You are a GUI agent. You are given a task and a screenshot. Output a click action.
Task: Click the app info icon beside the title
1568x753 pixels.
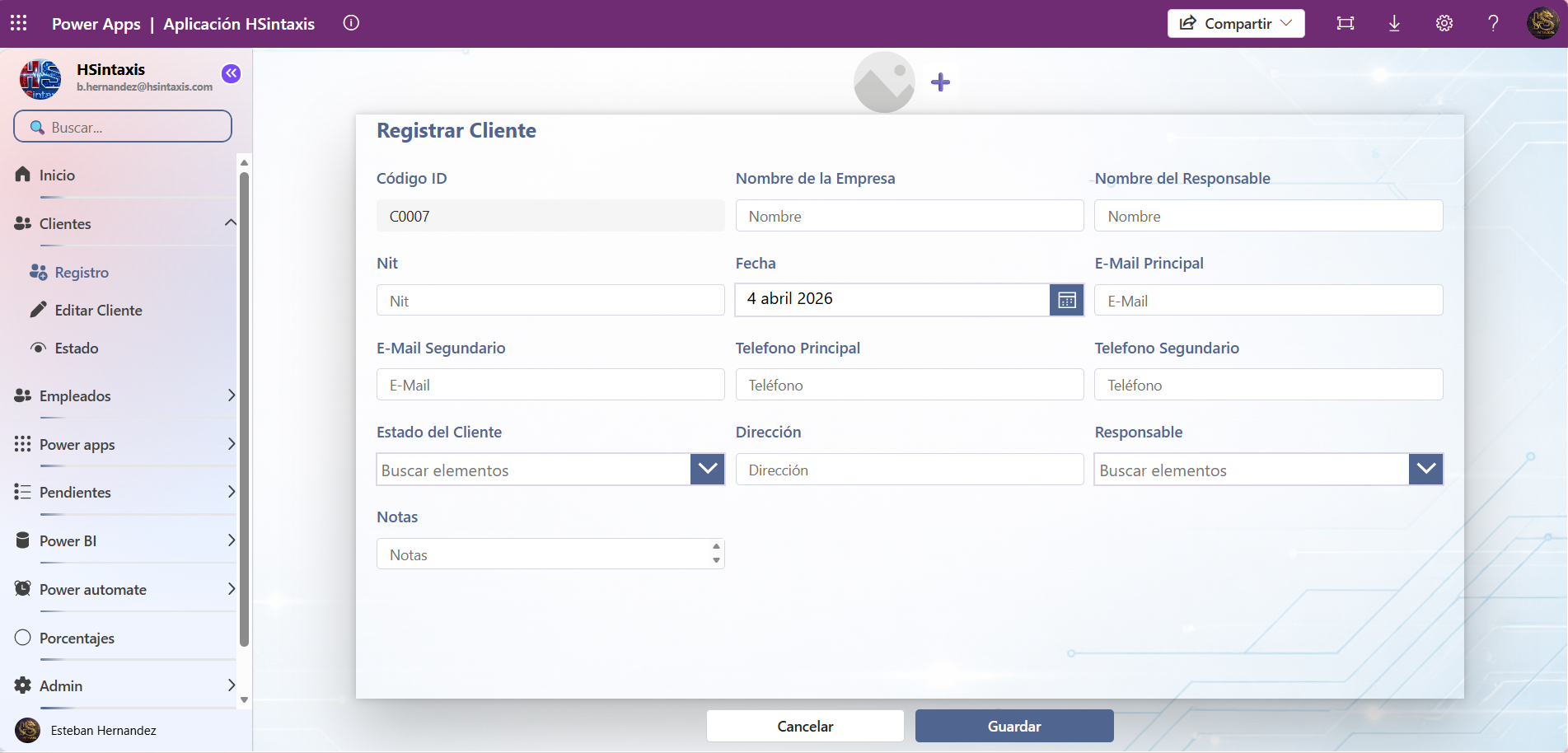[350, 23]
